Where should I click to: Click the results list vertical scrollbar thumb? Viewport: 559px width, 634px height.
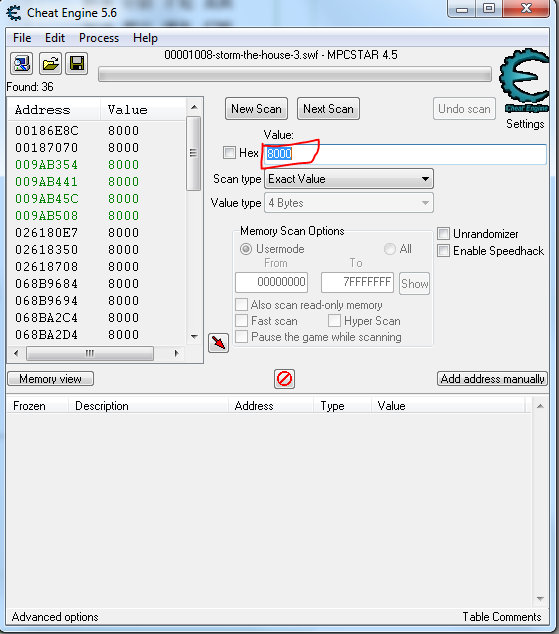194,153
